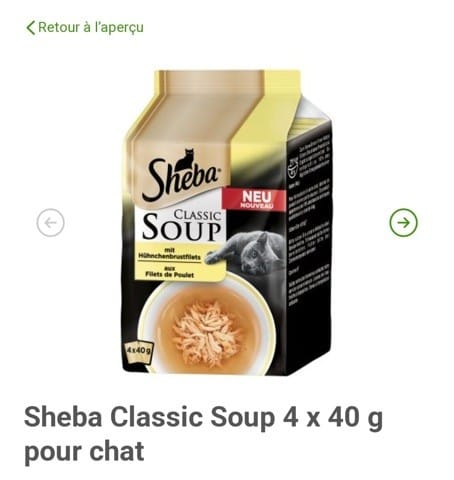This screenshot has height=480, width=454.
Task: Click the grey cat photo on the package
Action: 249,252
